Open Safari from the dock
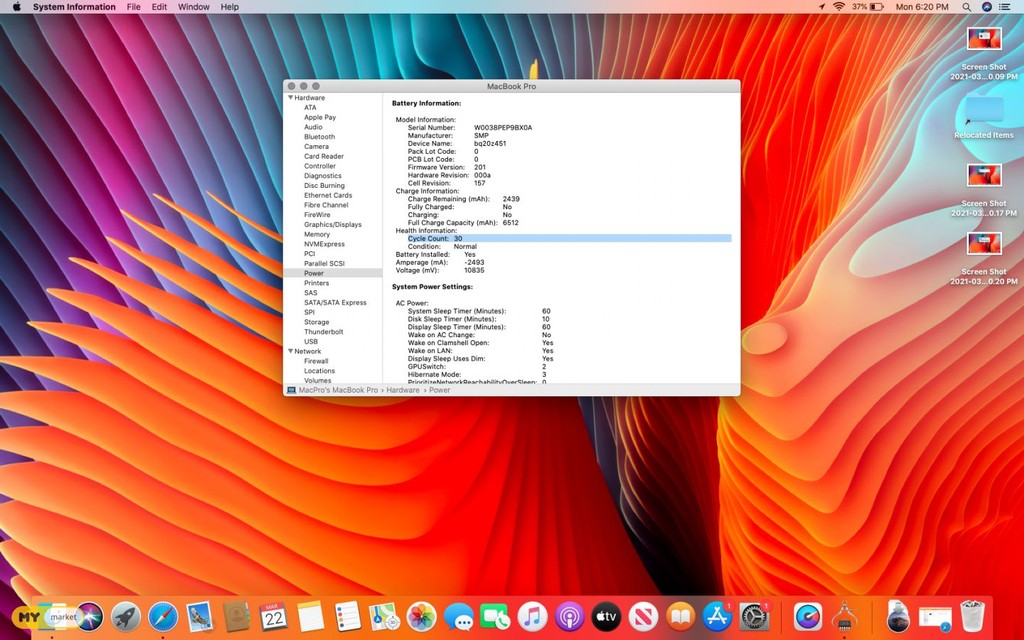This screenshot has height=640, width=1024. (x=163, y=616)
